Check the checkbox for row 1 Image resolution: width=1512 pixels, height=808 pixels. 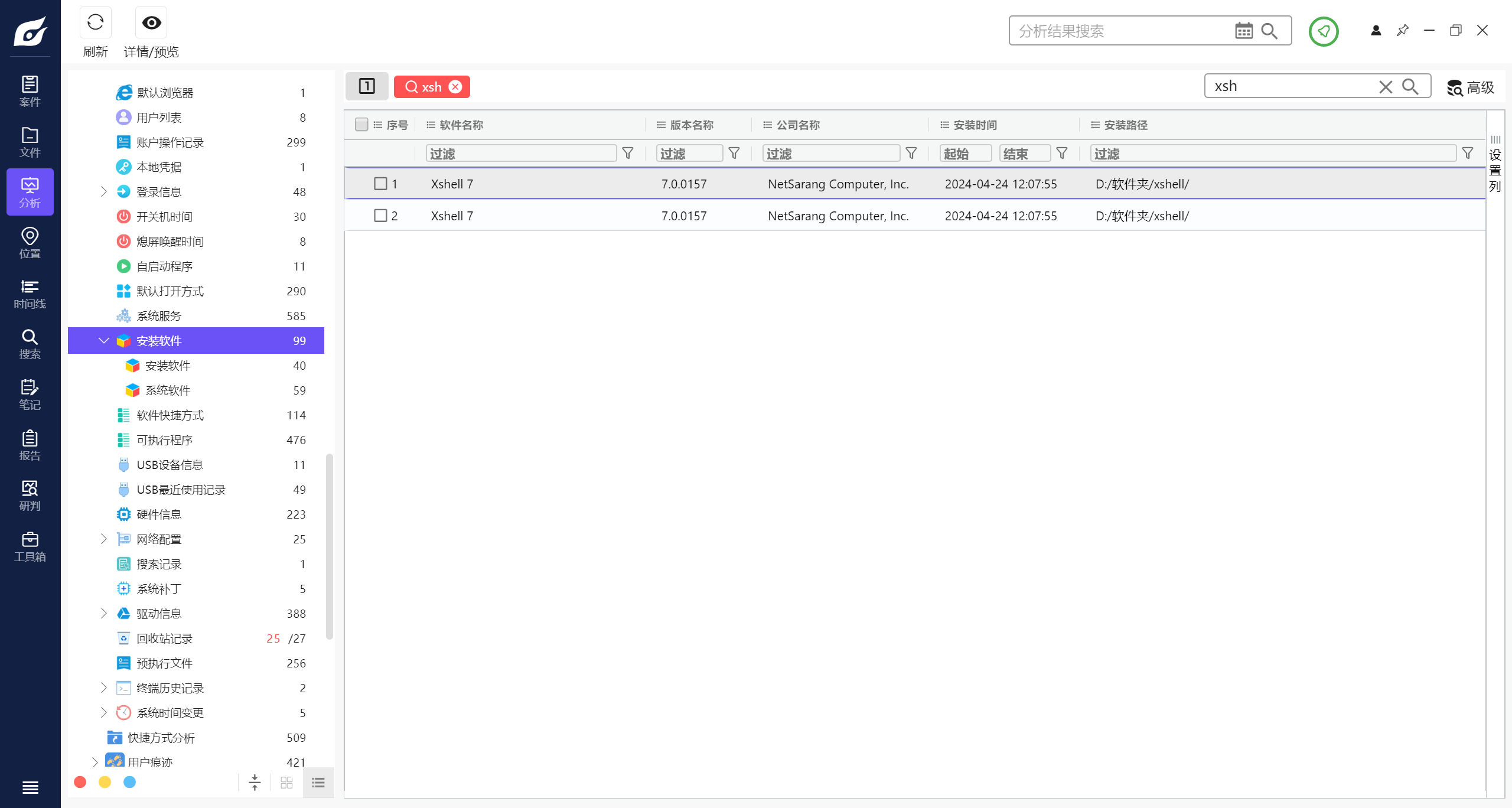point(380,184)
